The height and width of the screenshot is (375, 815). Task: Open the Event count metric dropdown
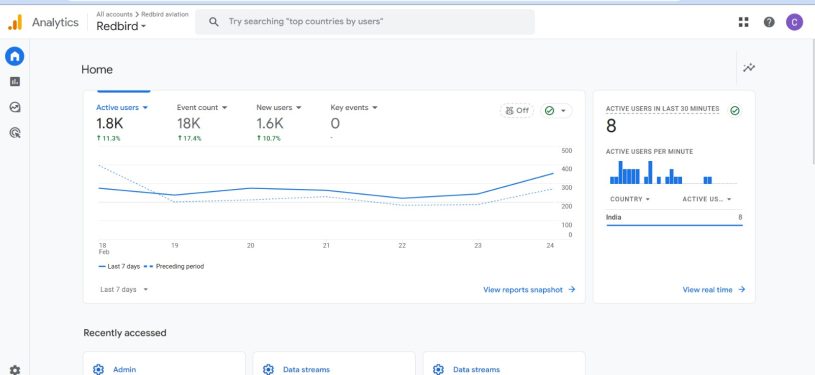[x=202, y=108]
